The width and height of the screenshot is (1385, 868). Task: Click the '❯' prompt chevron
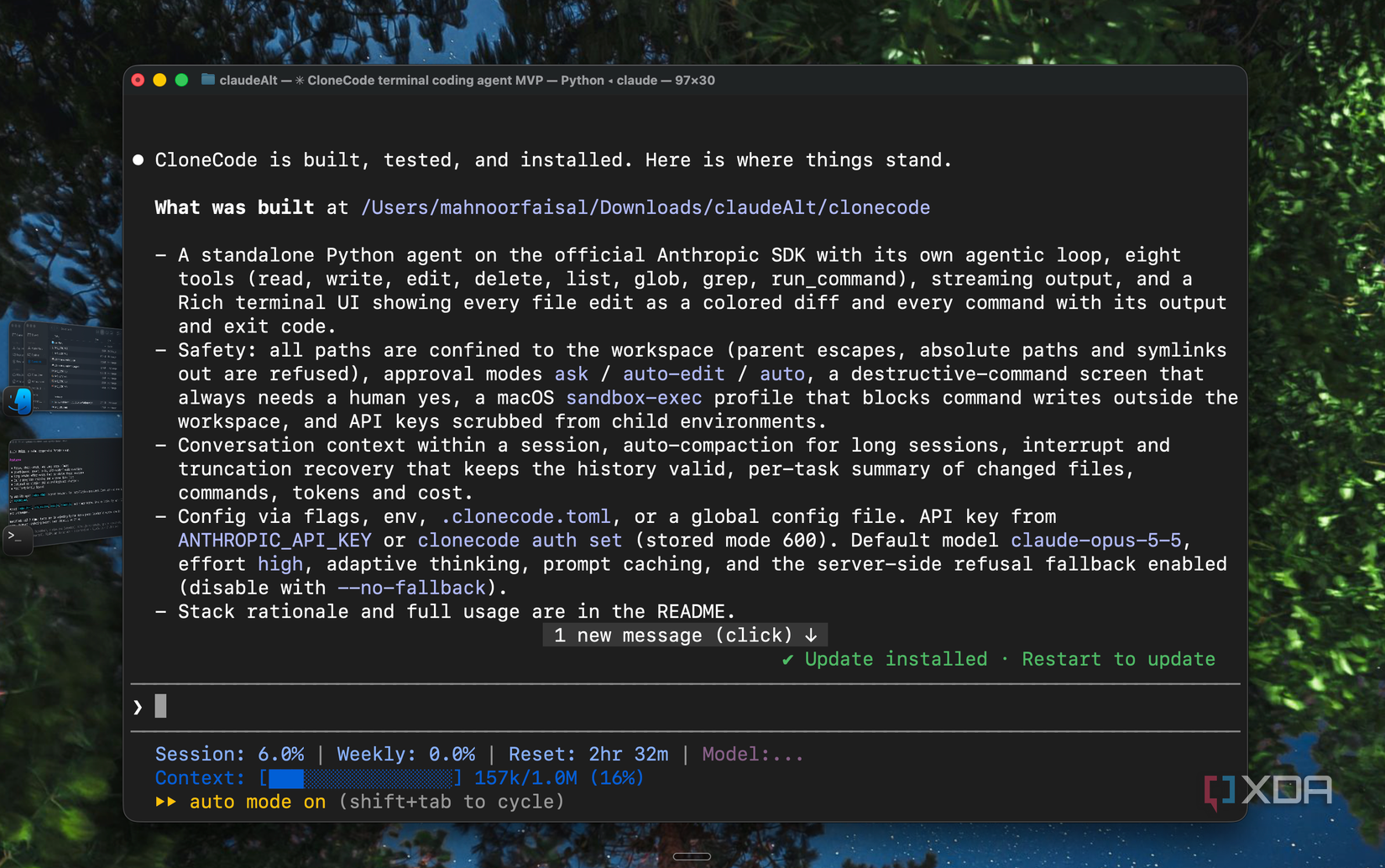[x=138, y=708]
